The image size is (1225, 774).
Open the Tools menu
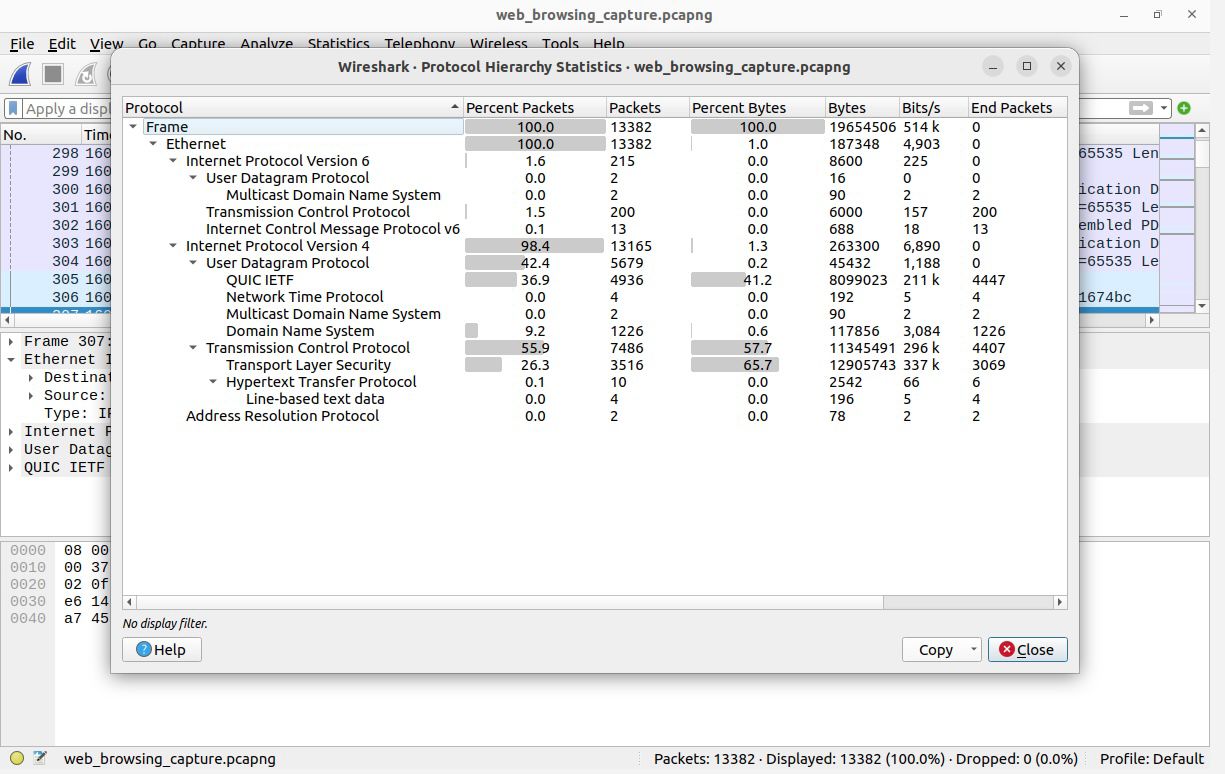pos(560,44)
